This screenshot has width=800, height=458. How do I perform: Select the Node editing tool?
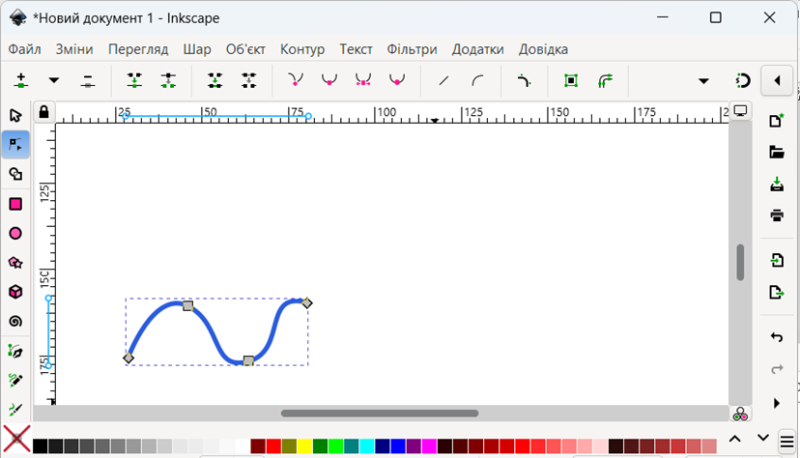15,145
